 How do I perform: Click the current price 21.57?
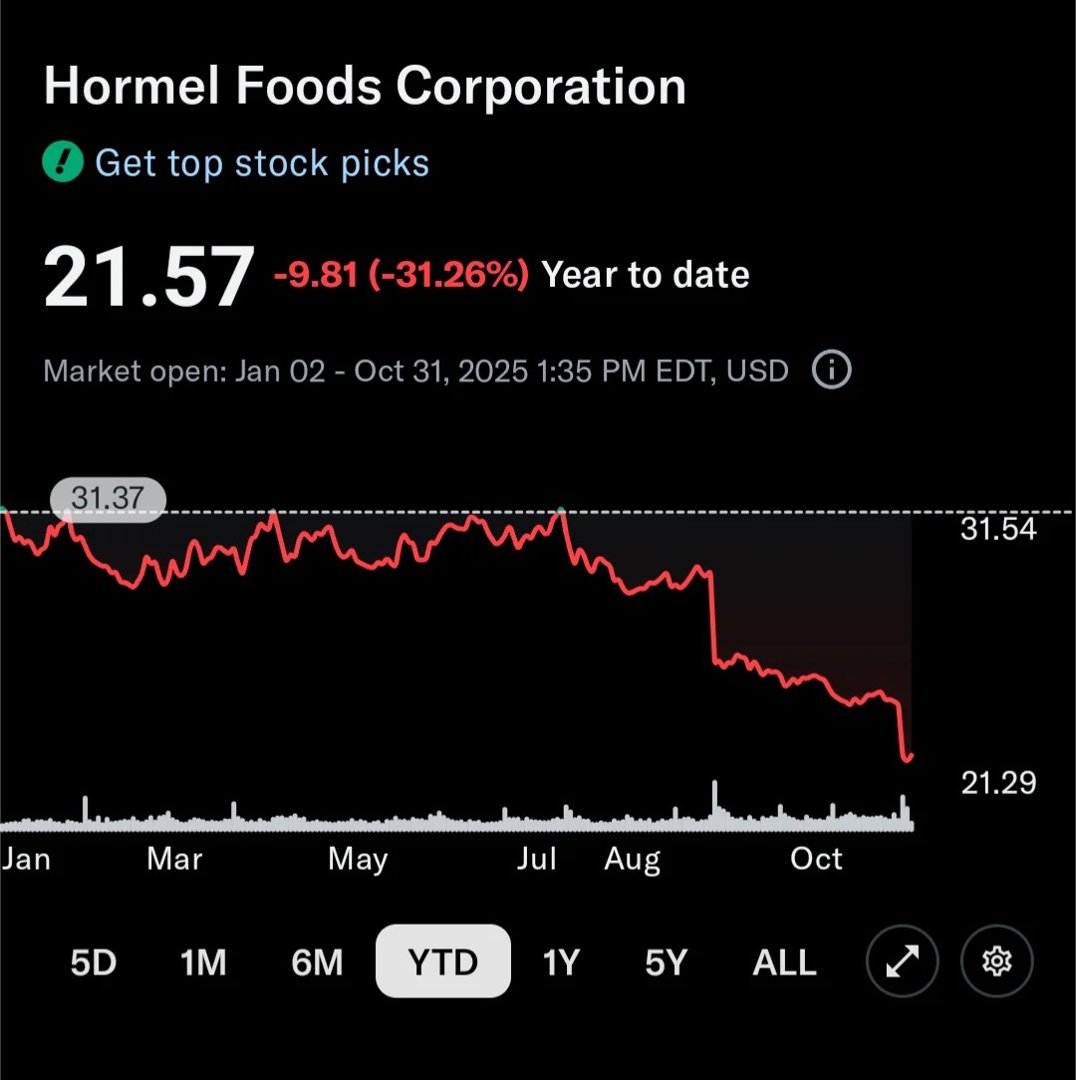[148, 277]
